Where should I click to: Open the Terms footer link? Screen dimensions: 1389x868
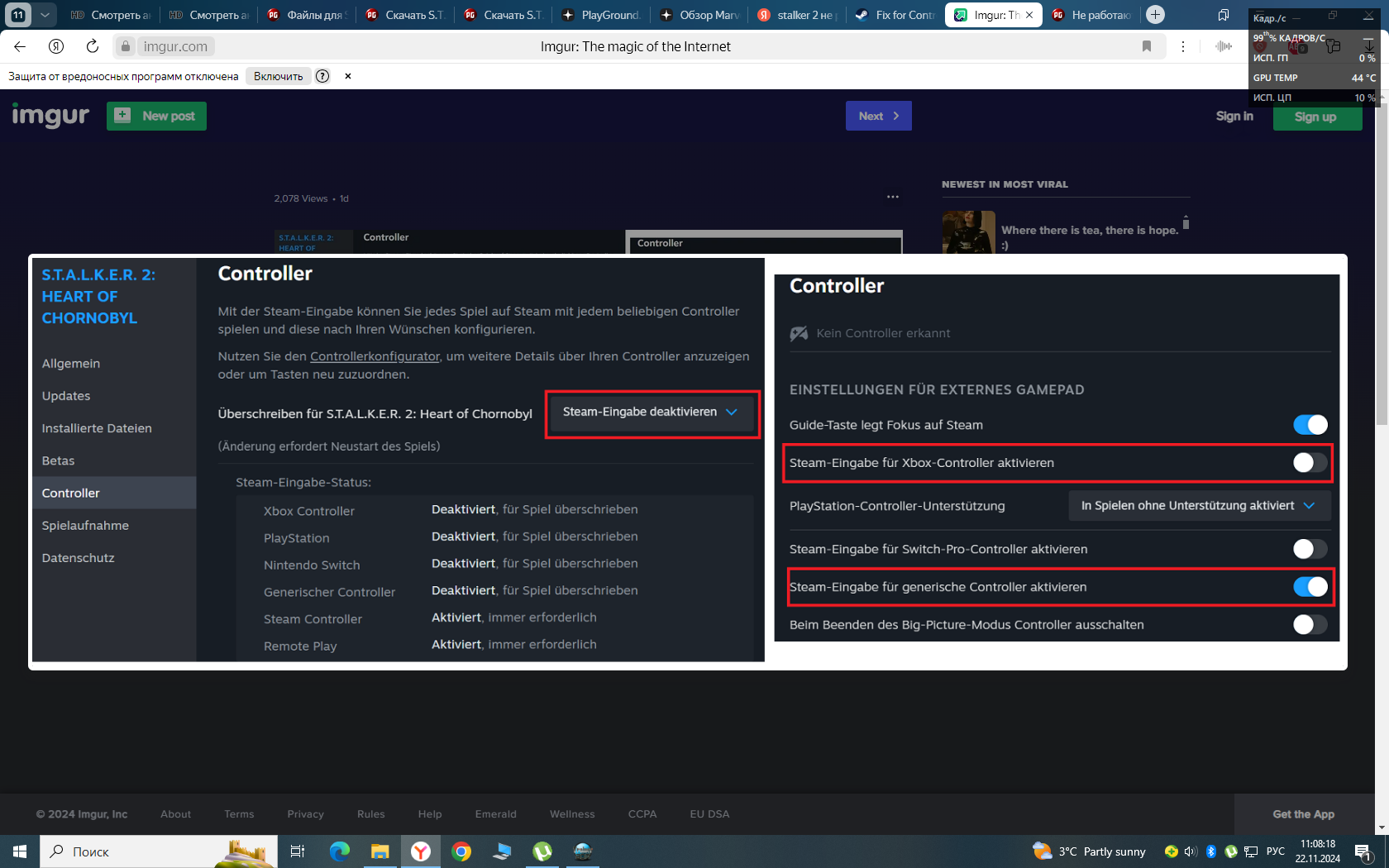point(239,814)
